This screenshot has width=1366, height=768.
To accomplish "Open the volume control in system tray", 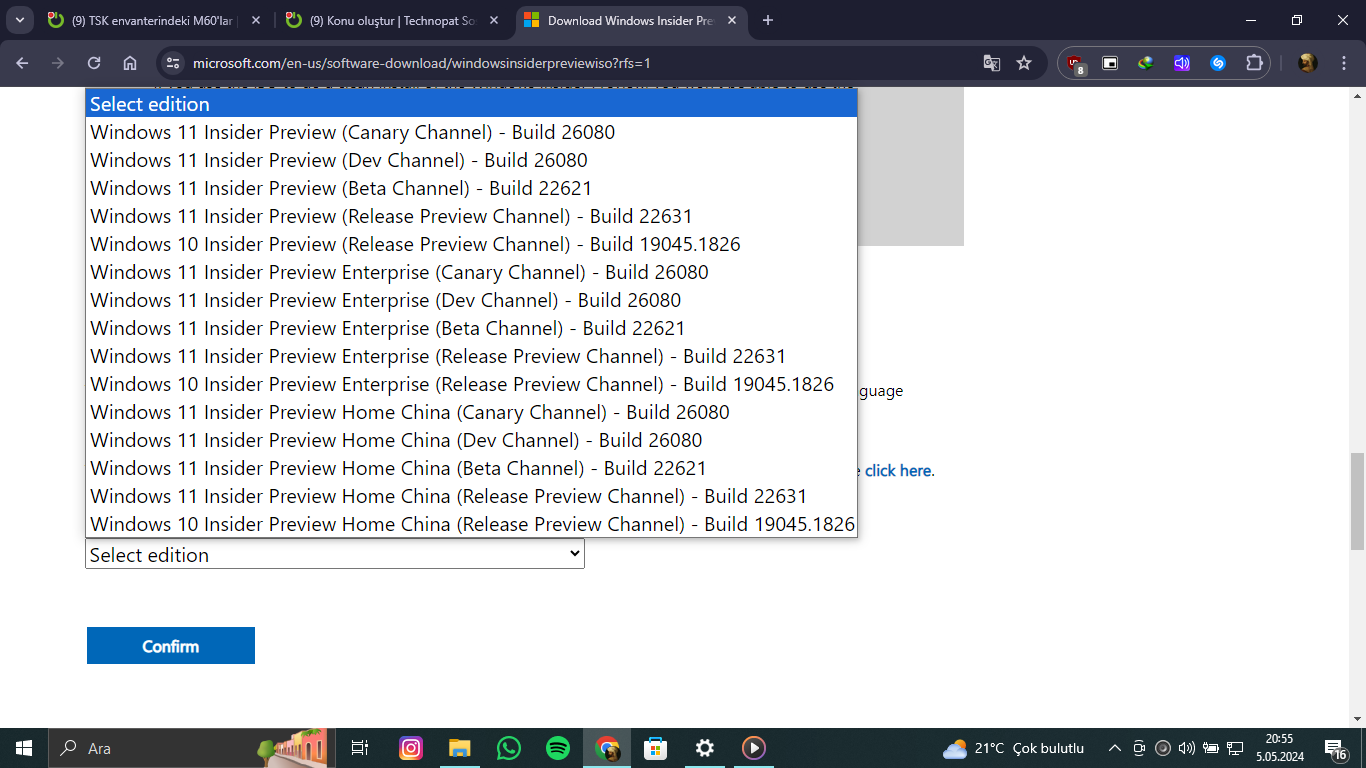I will point(1187,748).
